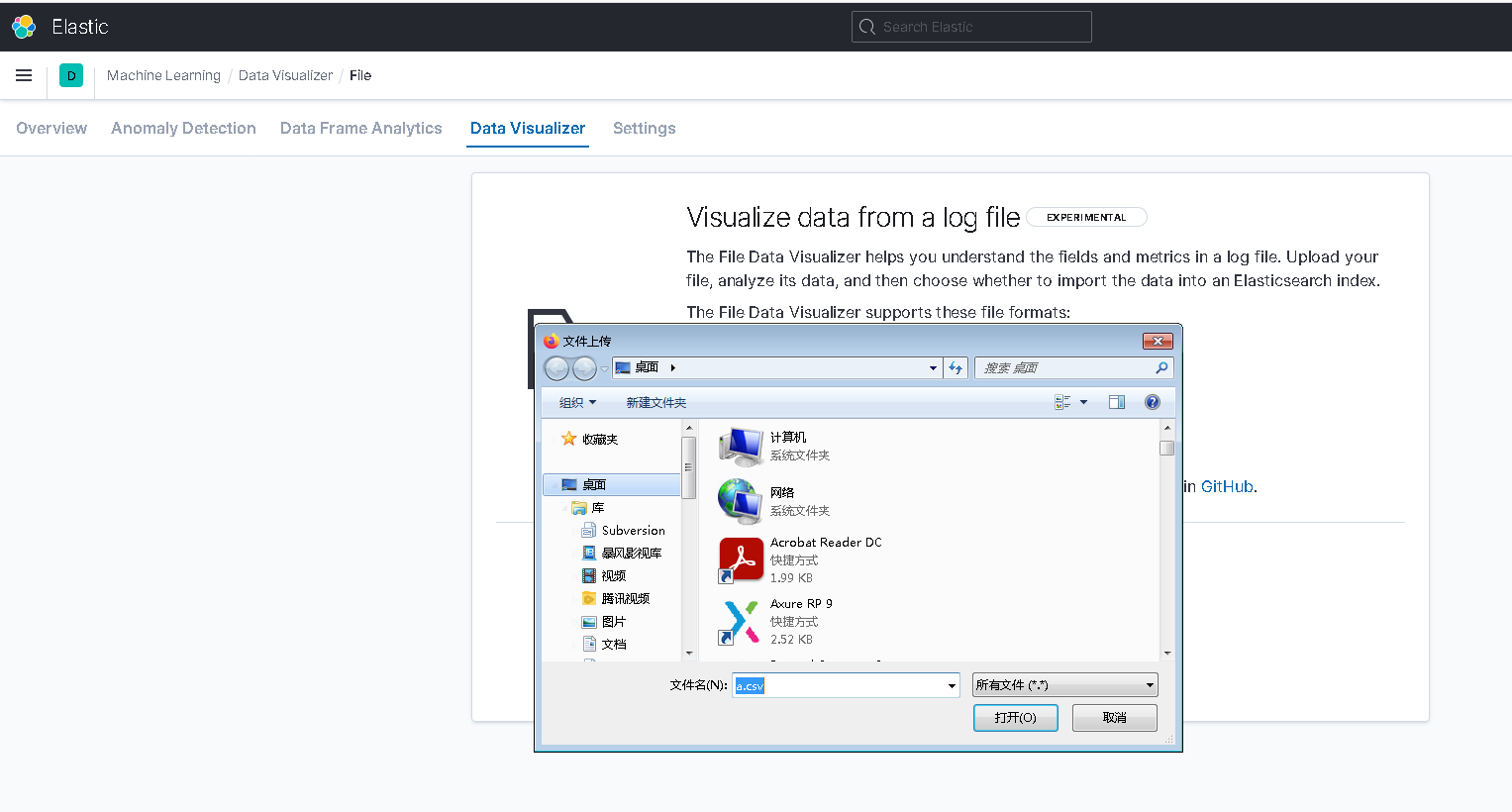Open the address bar history dropdown
Image resolution: width=1512 pixels, height=812 pixels.
tap(933, 368)
